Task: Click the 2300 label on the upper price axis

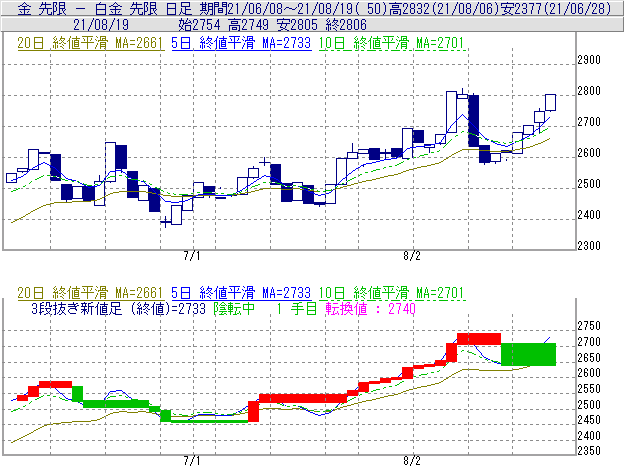Action: (x=589, y=246)
